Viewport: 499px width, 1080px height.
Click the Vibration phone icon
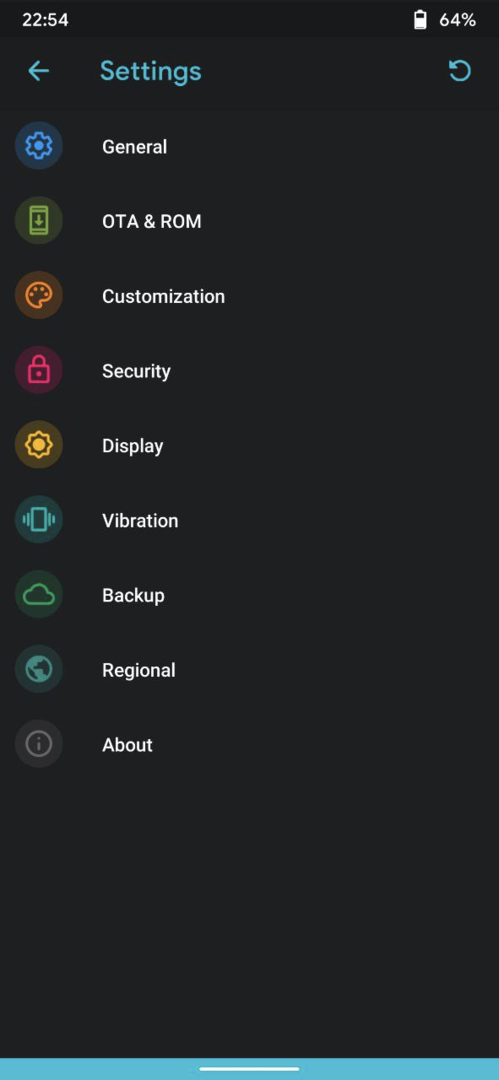[39, 520]
